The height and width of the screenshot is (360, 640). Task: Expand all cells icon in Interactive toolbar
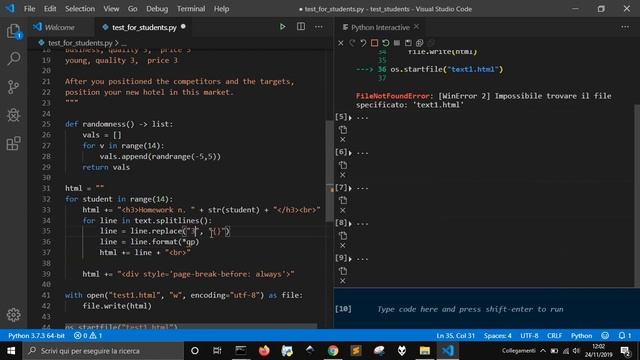coord(420,43)
